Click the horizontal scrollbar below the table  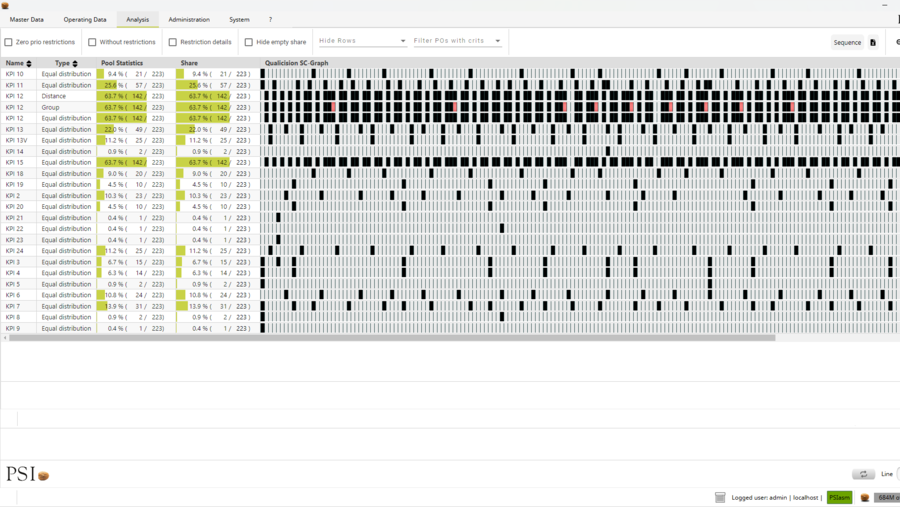pyautogui.click(x=392, y=338)
